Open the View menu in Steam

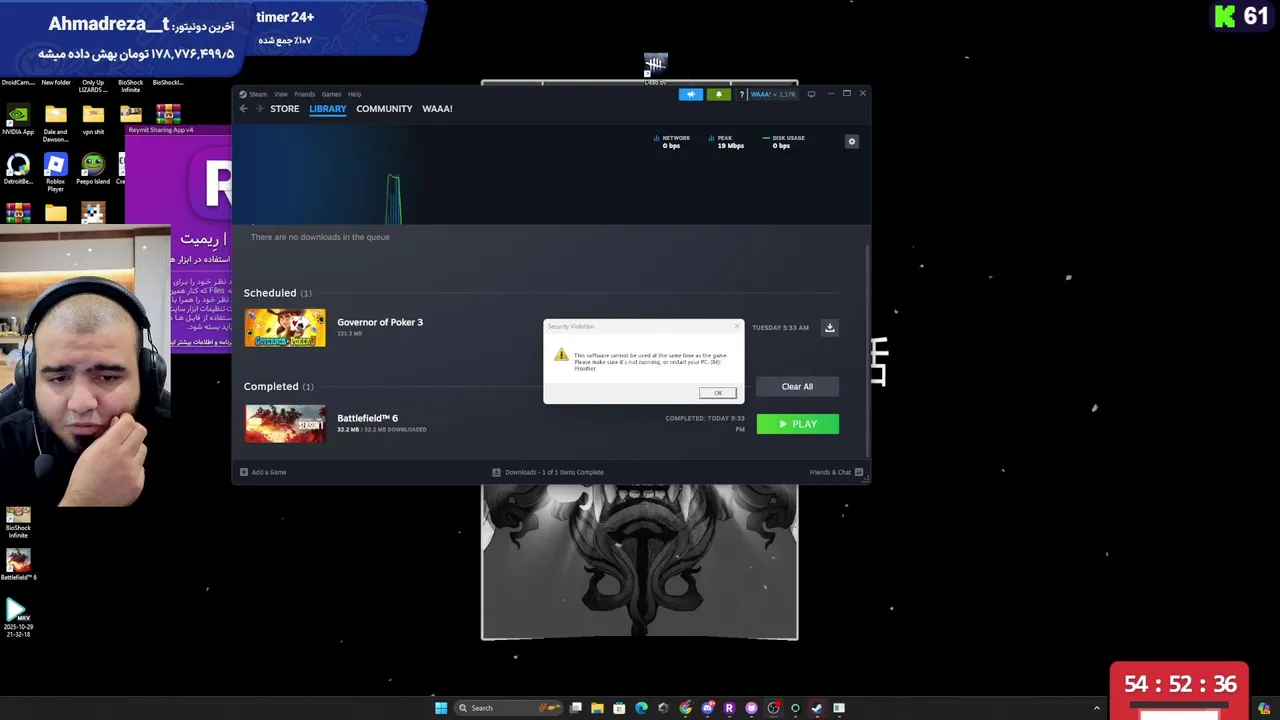(281, 94)
